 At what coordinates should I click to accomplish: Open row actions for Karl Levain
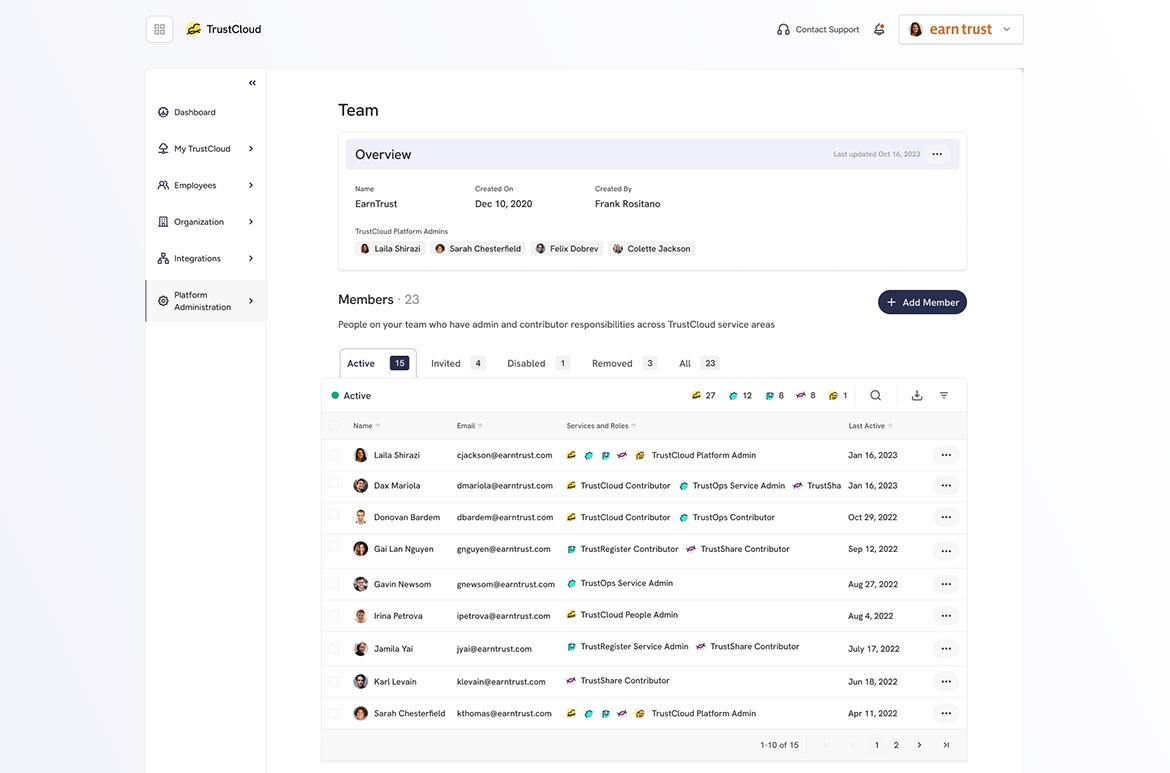coord(946,682)
